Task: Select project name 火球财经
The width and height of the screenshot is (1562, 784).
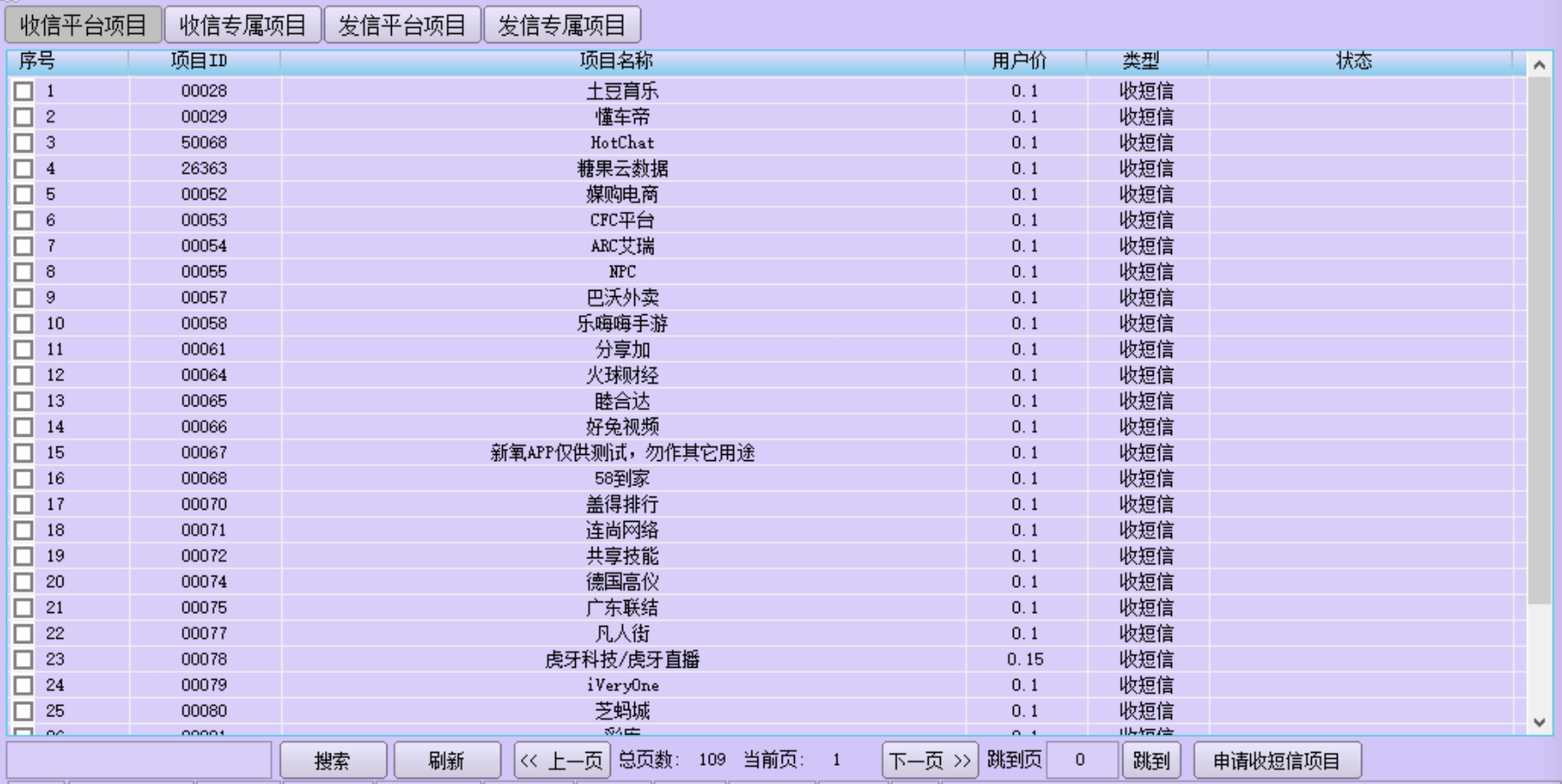Action: [x=622, y=376]
